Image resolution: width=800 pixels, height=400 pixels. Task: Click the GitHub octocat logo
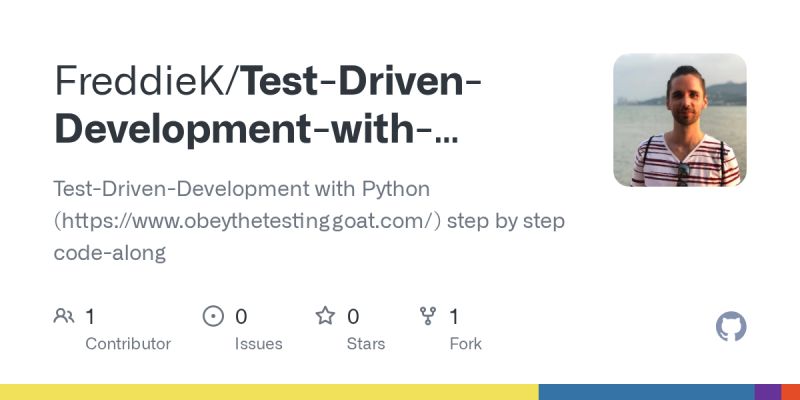pos(731,327)
